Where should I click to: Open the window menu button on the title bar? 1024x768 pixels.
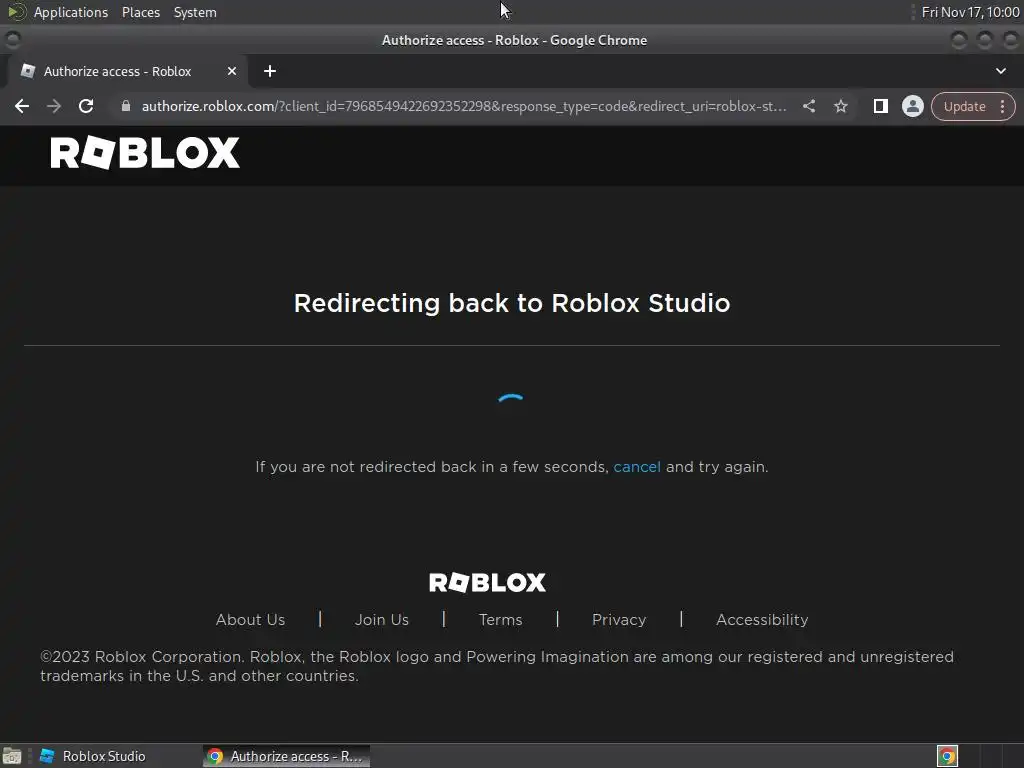[12, 40]
